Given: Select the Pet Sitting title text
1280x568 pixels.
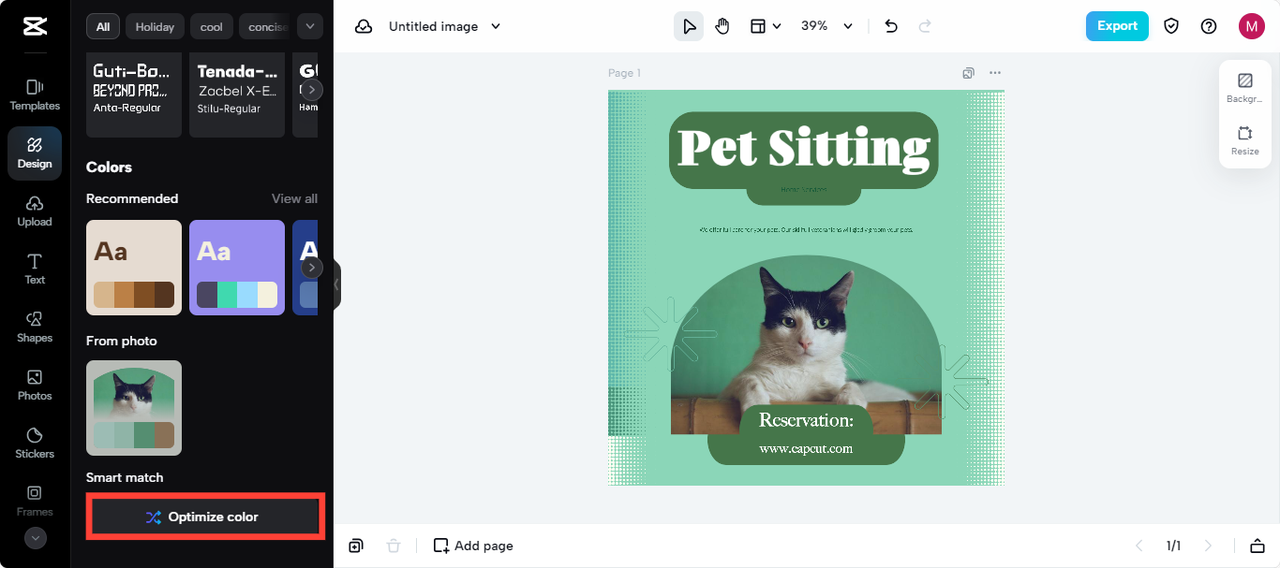Looking at the screenshot, I should coord(804,148).
